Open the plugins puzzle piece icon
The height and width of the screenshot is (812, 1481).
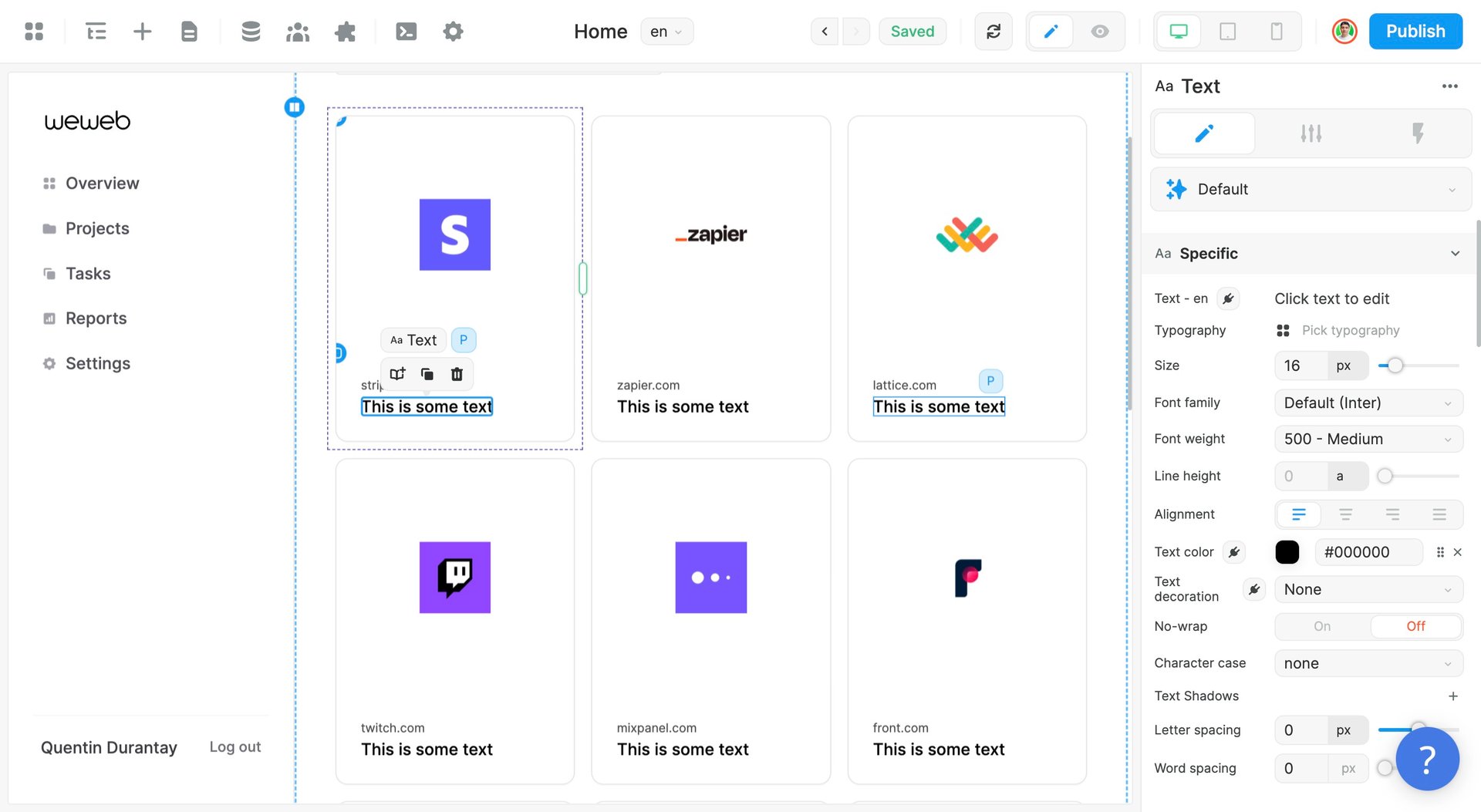[x=346, y=32]
